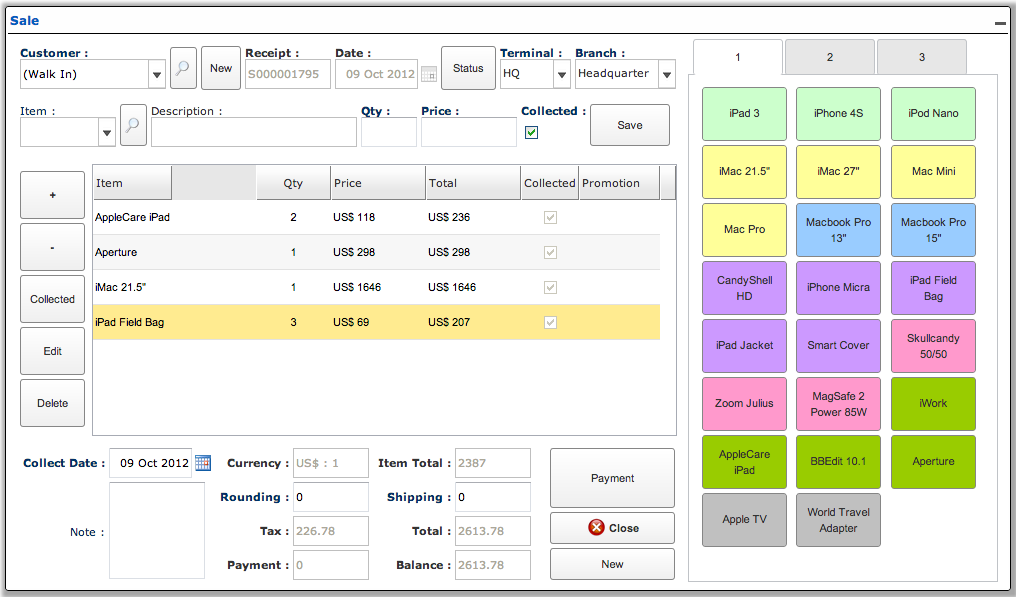Open the Collect Date calendar picker icon

203,463
